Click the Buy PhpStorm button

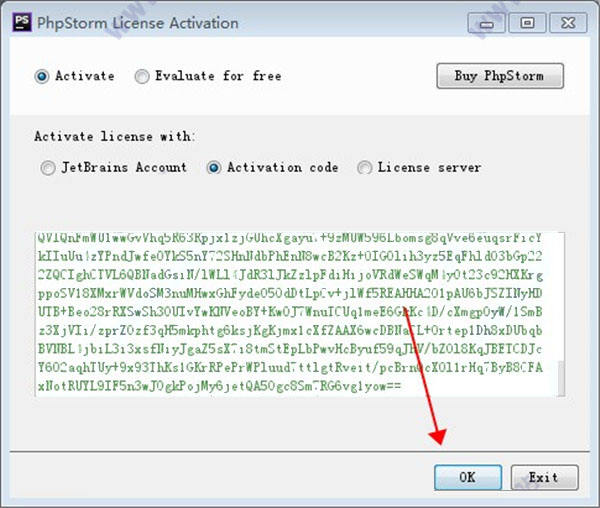500,76
